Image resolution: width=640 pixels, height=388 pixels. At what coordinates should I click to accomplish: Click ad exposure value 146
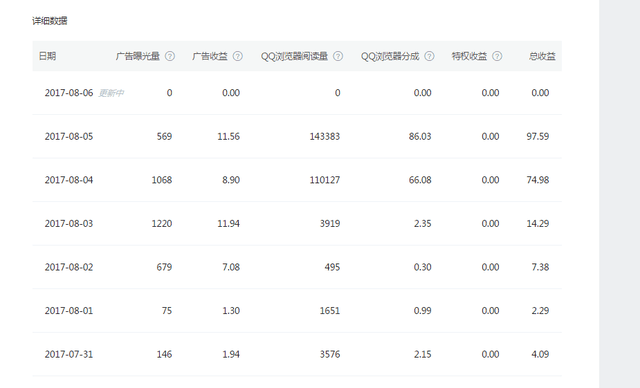point(164,354)
